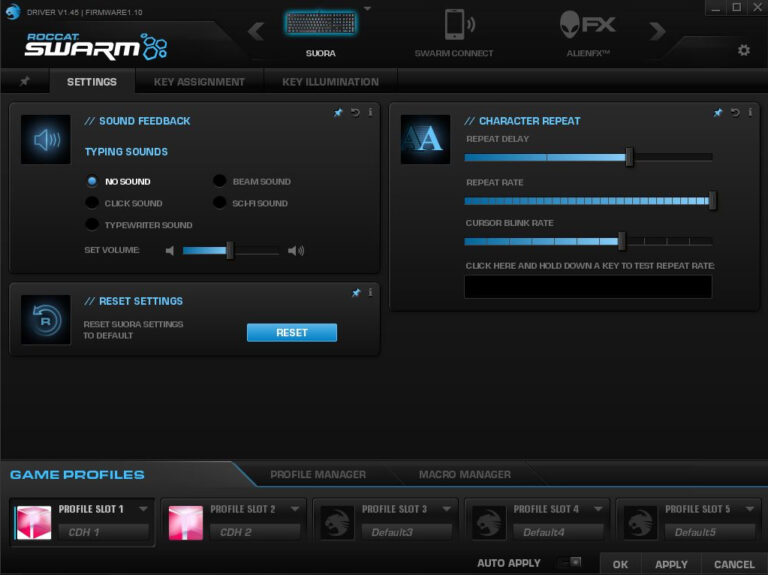Select the No Sound option

tap(92, 181)
